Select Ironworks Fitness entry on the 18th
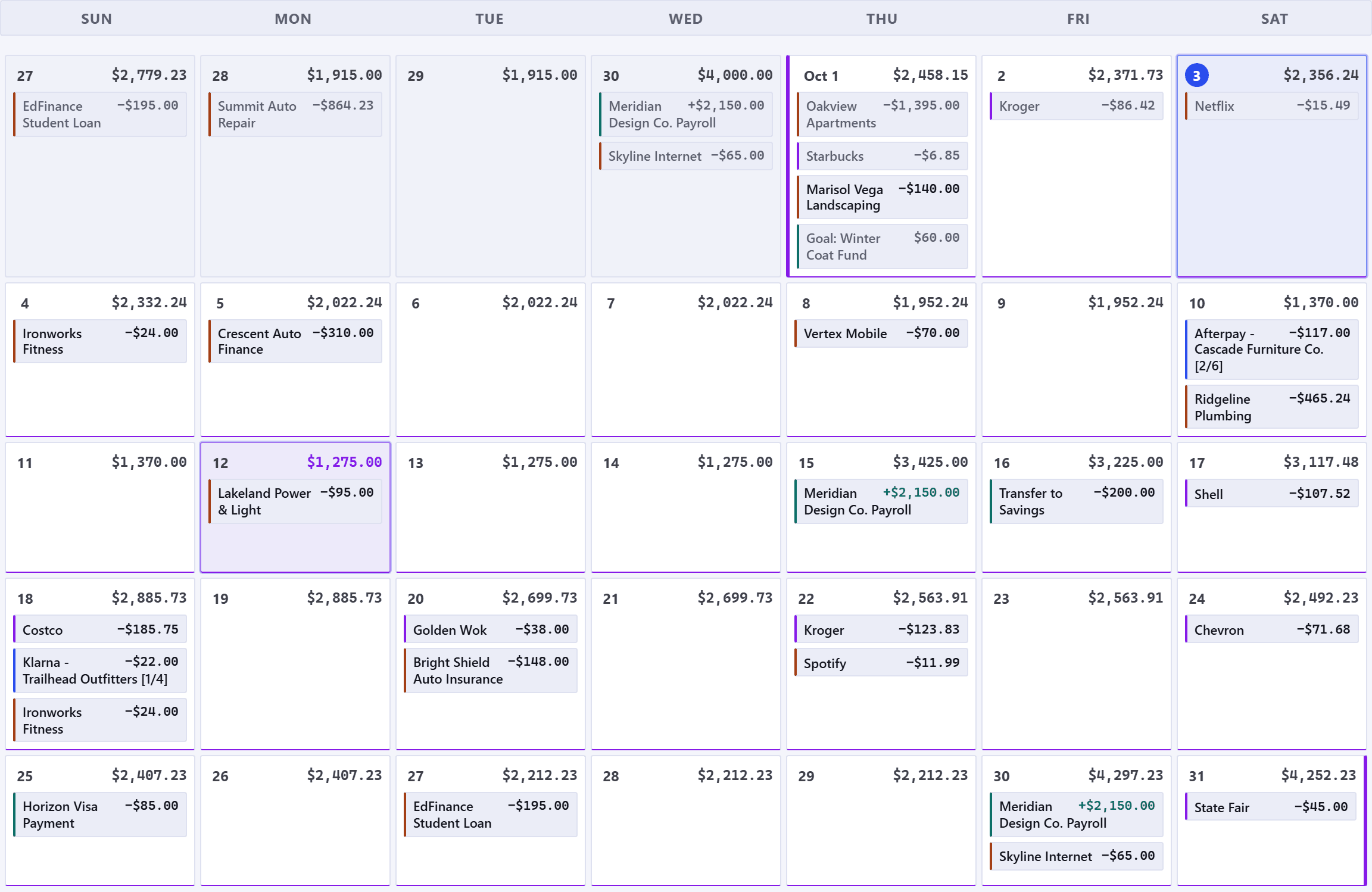This screenshot has width=1372, height=892. click(x=99, y=721)
